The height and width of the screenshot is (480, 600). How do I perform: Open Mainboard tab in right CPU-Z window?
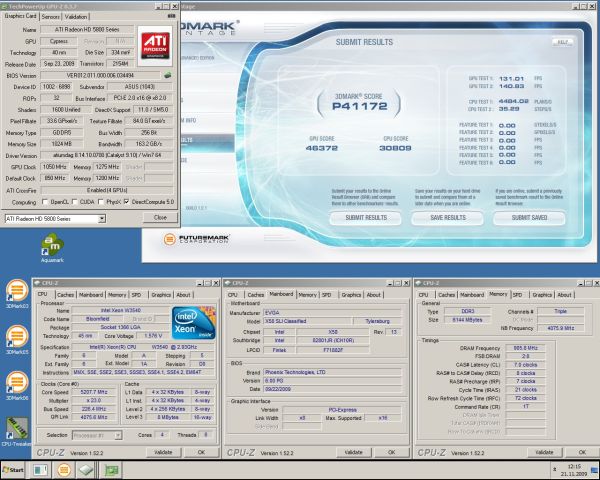click(x=472, y=295)
